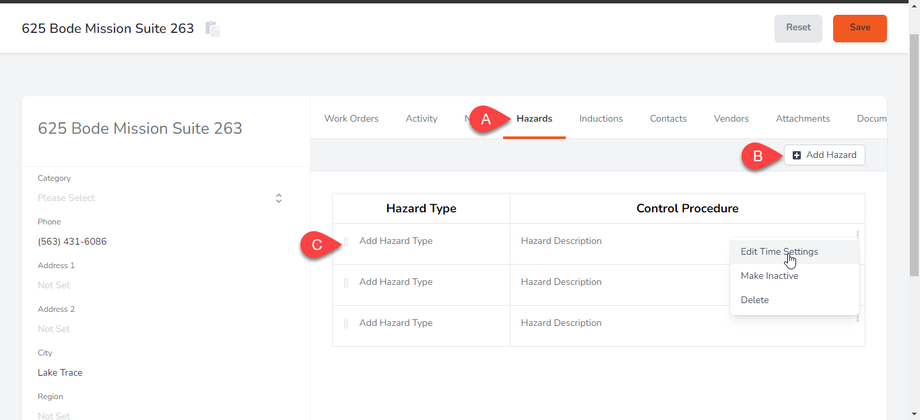Screen dimensions: 920x420
Task: Focus the first Add Hazard Type field
Action: pyautogui.click(x=396, y=241)
